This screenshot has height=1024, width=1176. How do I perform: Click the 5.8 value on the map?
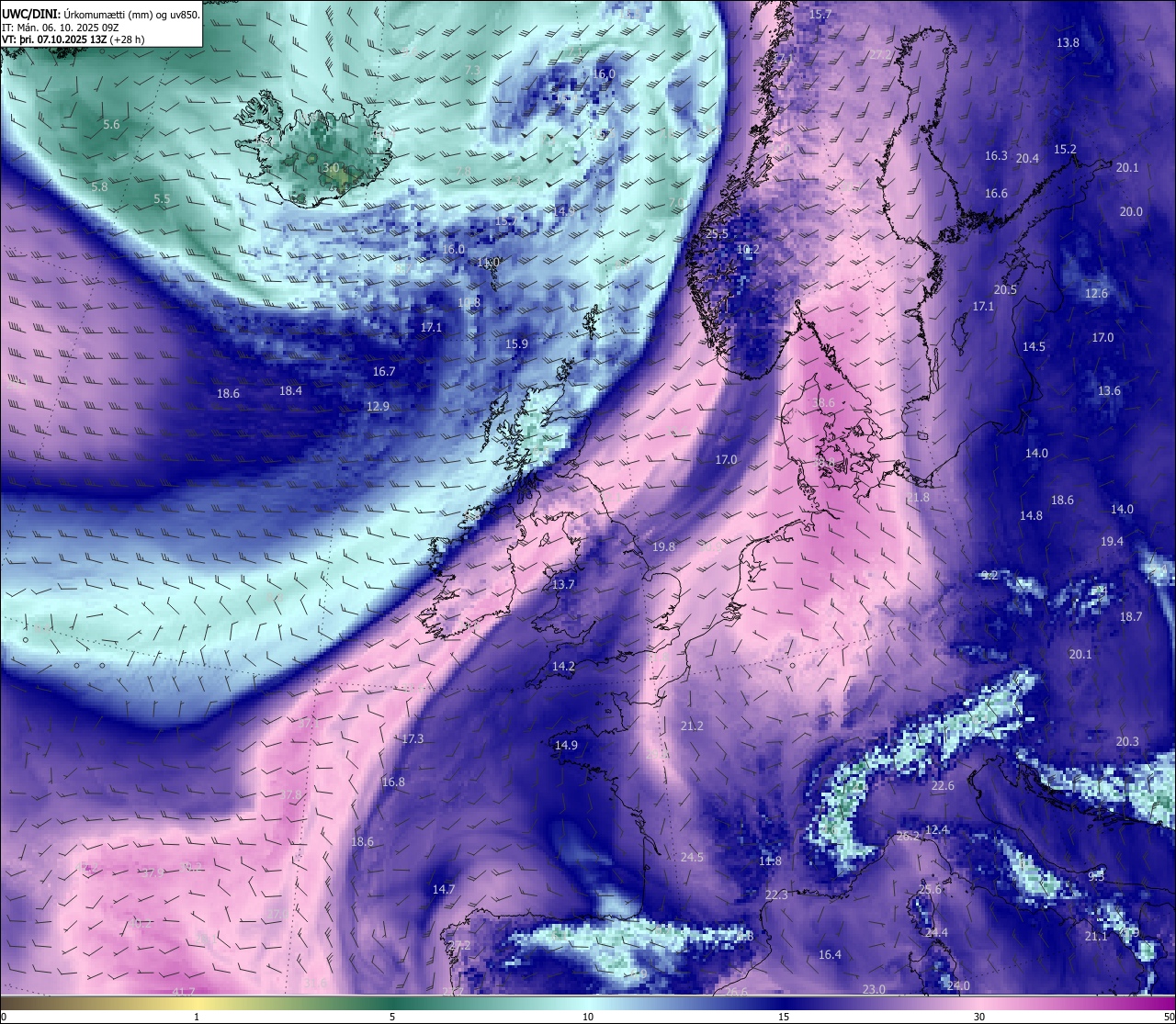pyautogui.click(x=99, y=186)
